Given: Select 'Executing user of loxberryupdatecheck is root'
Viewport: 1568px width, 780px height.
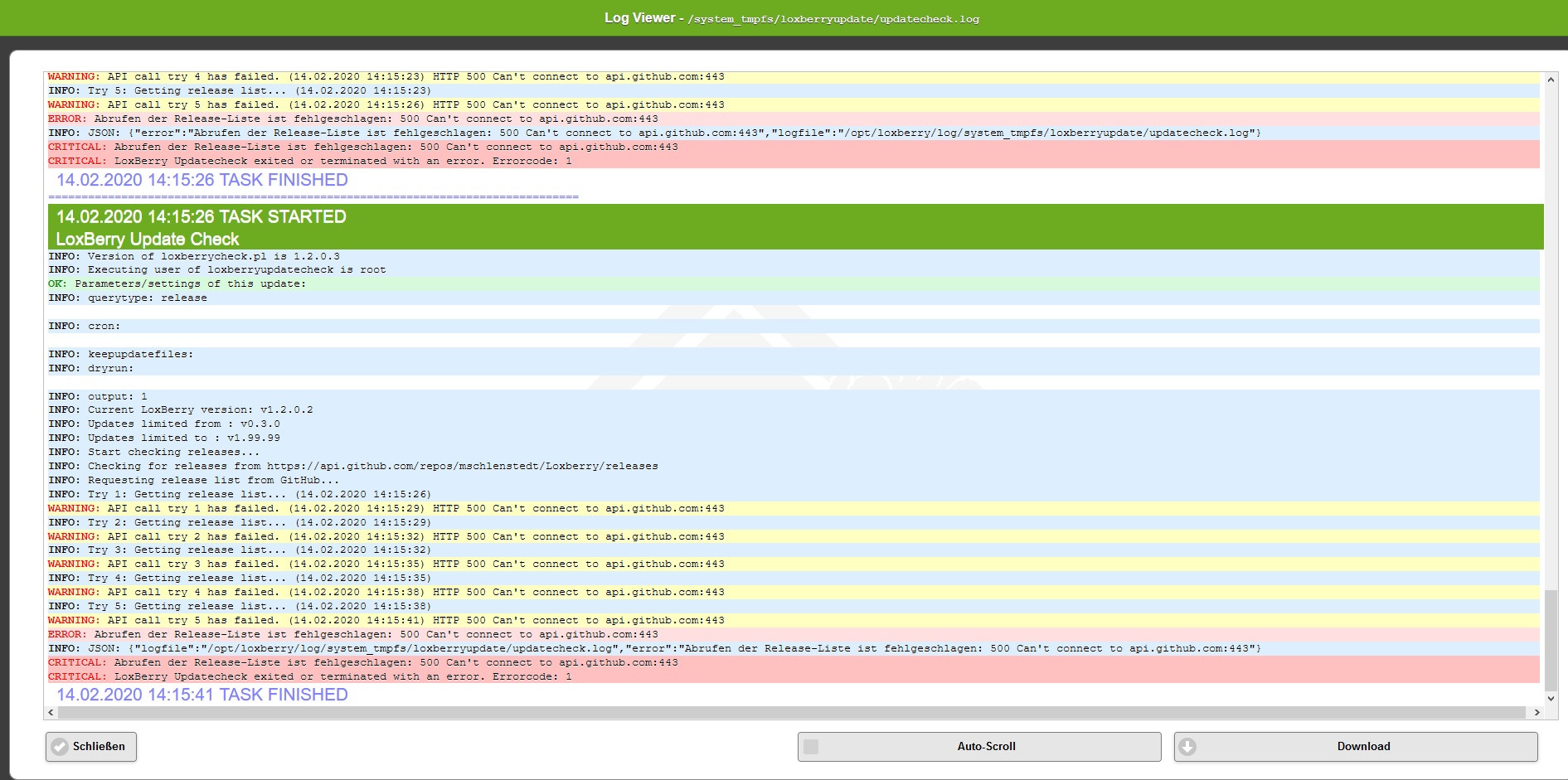Looking at the screenshot, I should click(794, 269).
